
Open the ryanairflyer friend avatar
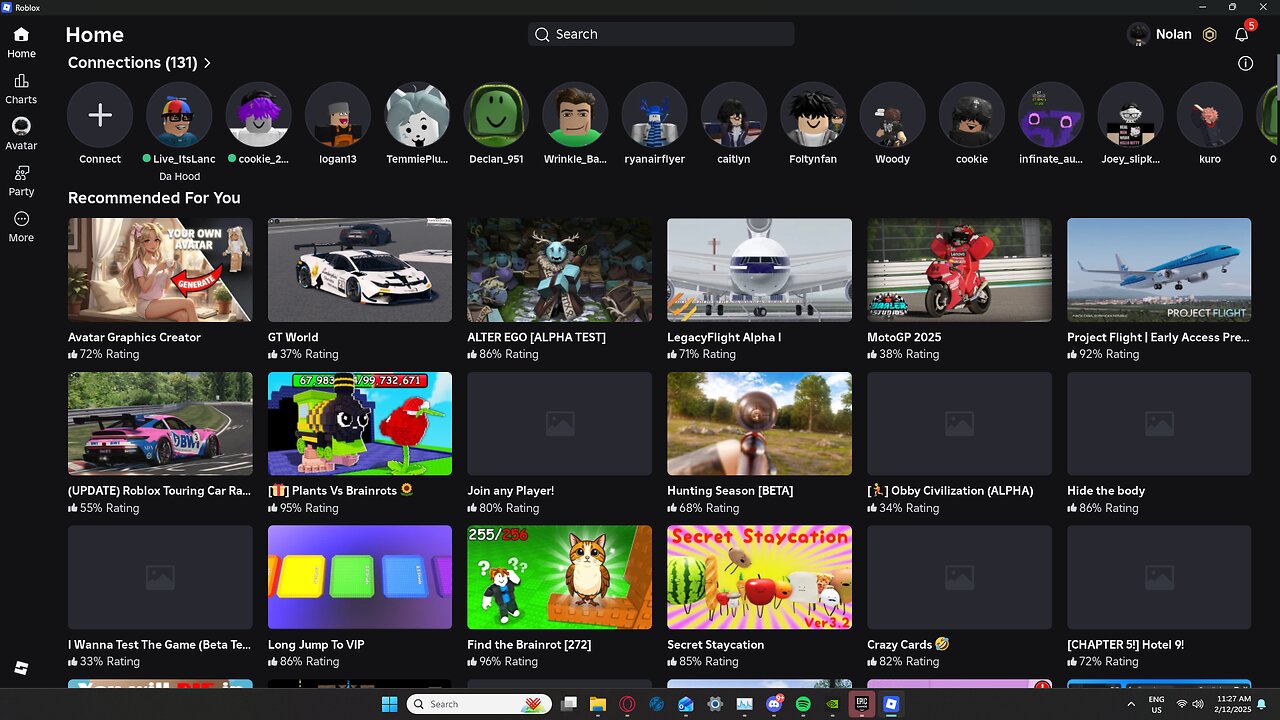pos(654,115)
